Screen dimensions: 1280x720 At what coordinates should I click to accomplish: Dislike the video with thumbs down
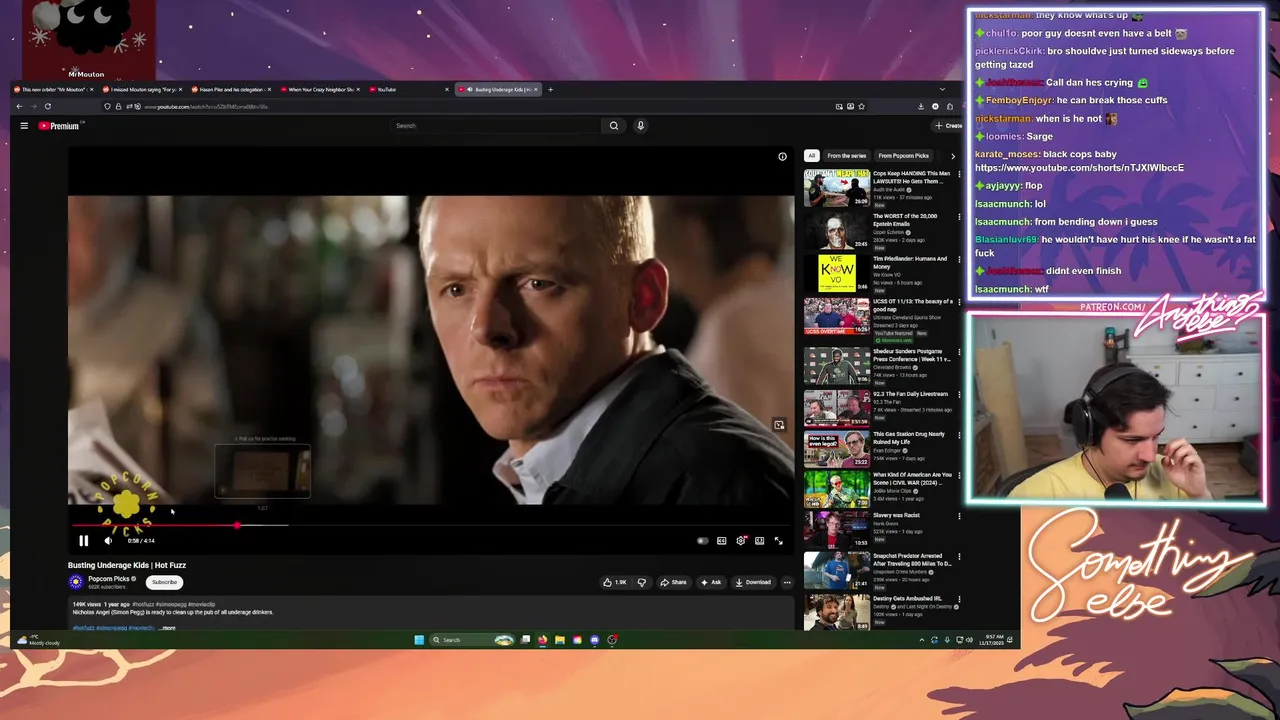pyautogui.click(x=641, y=582)
